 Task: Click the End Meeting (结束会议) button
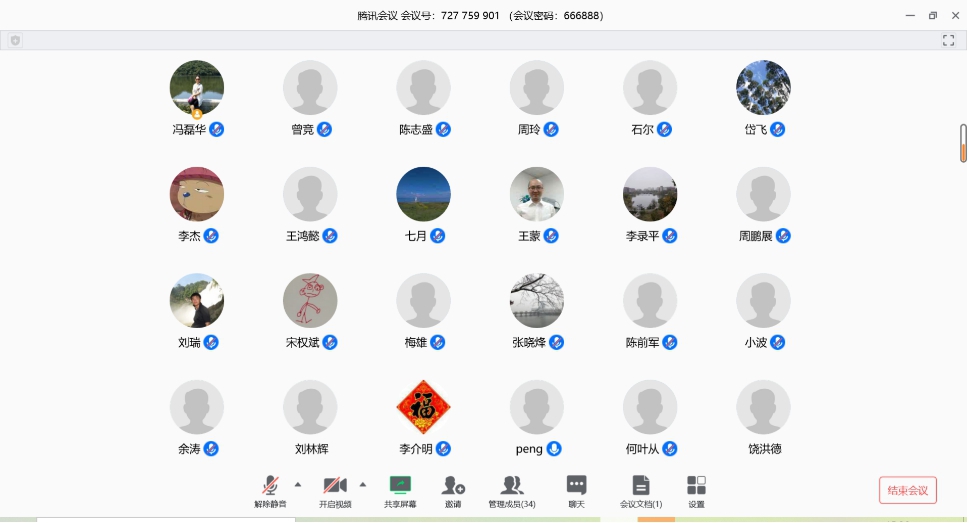(x=907, y=490)
